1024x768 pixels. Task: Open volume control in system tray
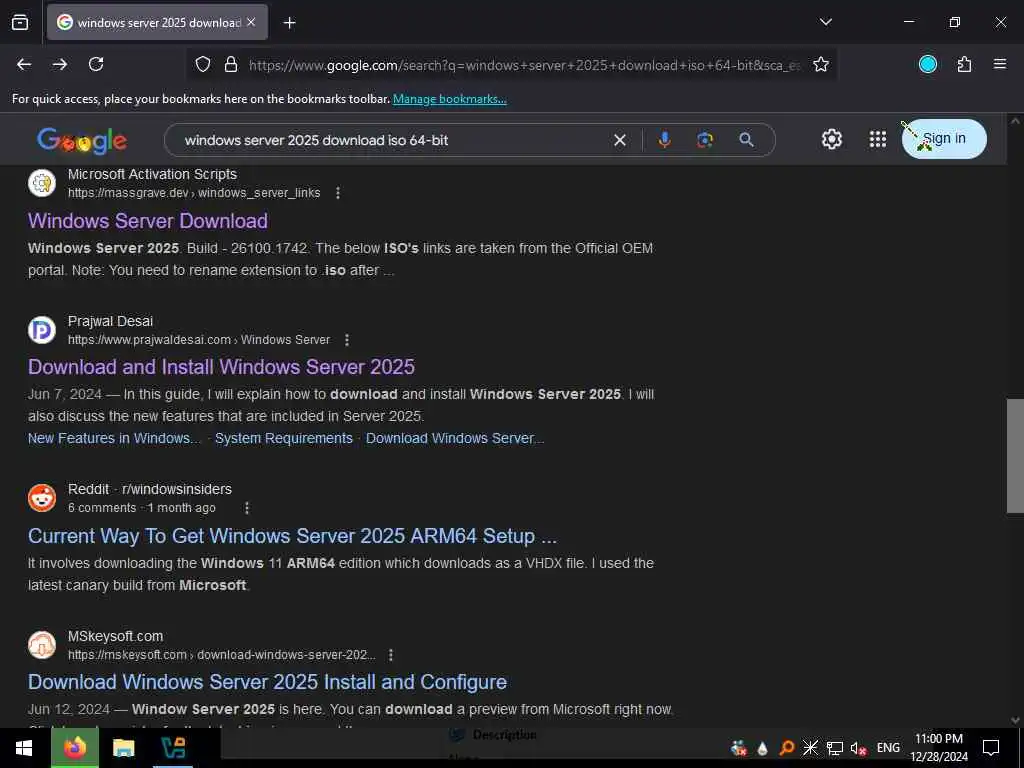pyautogui.click(x=858, y=748)
